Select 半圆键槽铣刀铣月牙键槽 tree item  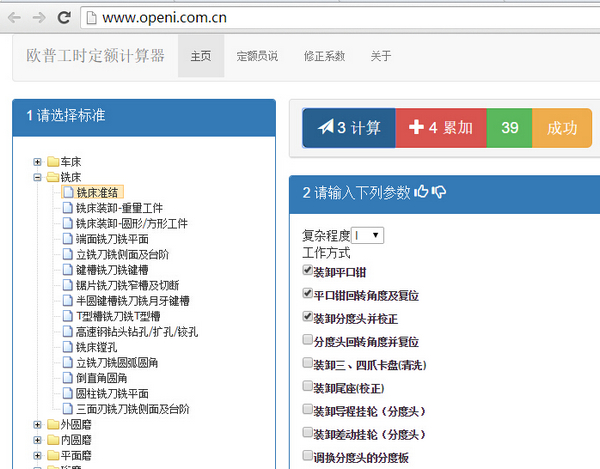(132, 301)
